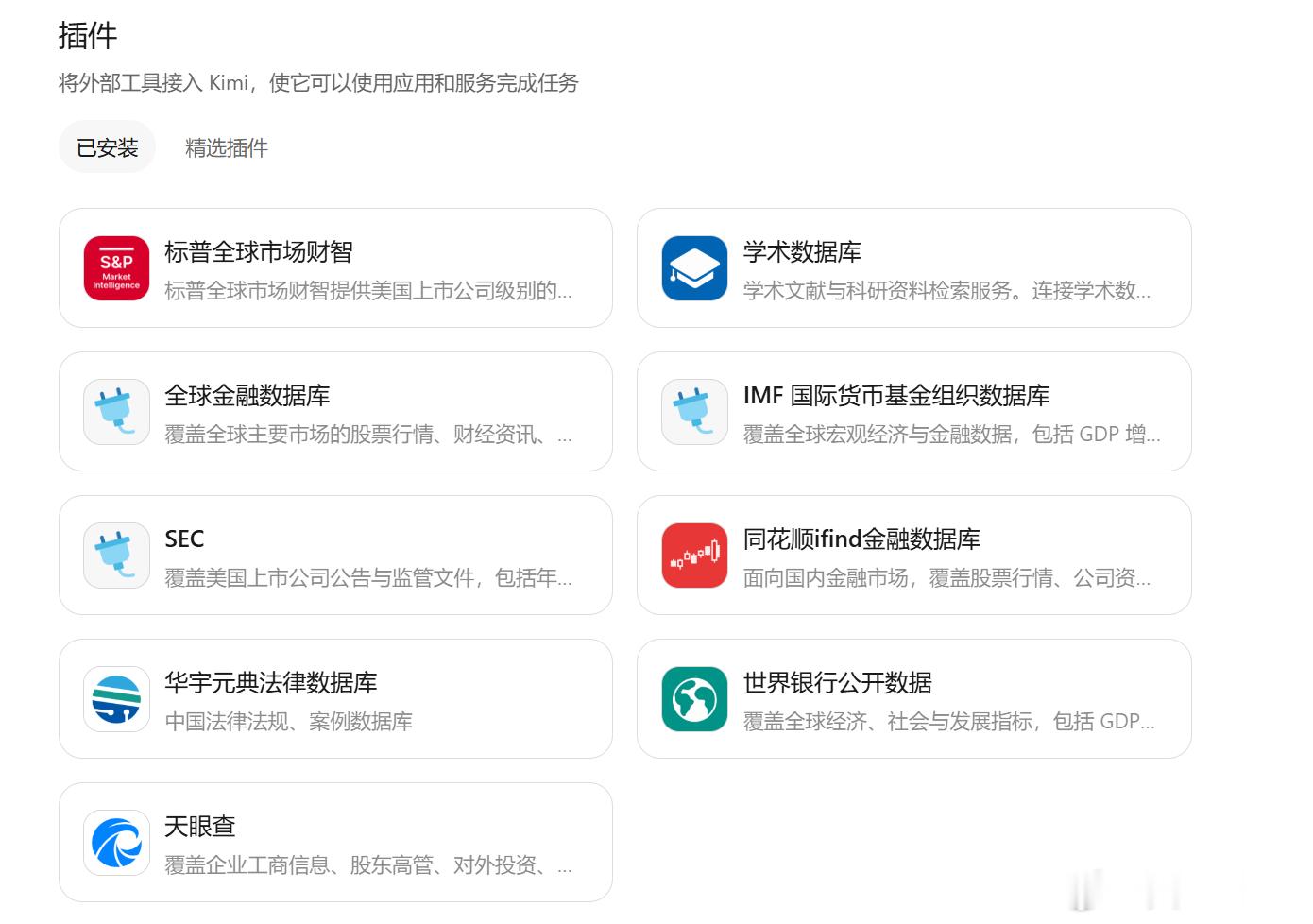Click the green globe icon for 世界银行公开数据

(x=694, y=699)
